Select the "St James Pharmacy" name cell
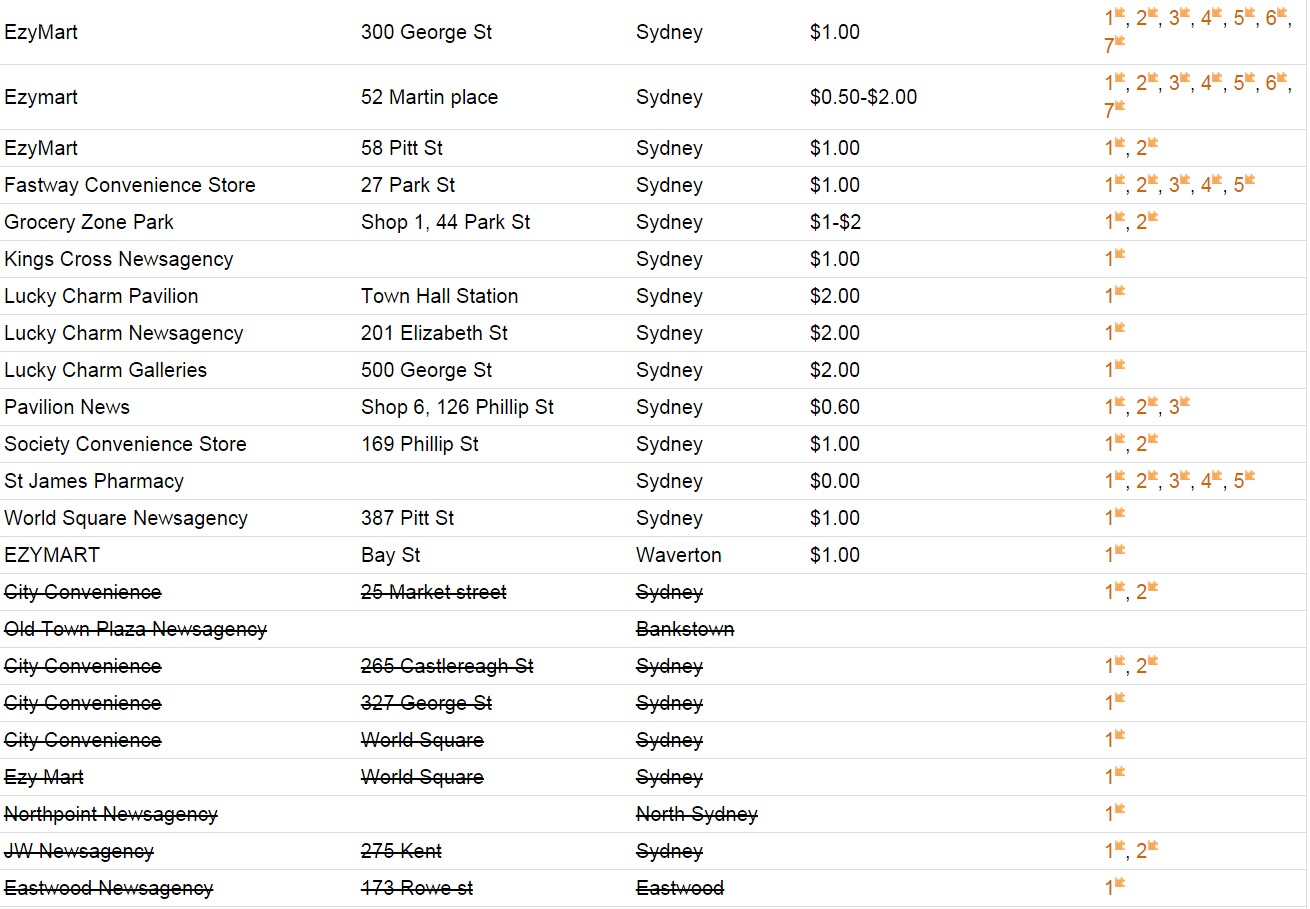 pyautogui.click(x=94, y=481)
